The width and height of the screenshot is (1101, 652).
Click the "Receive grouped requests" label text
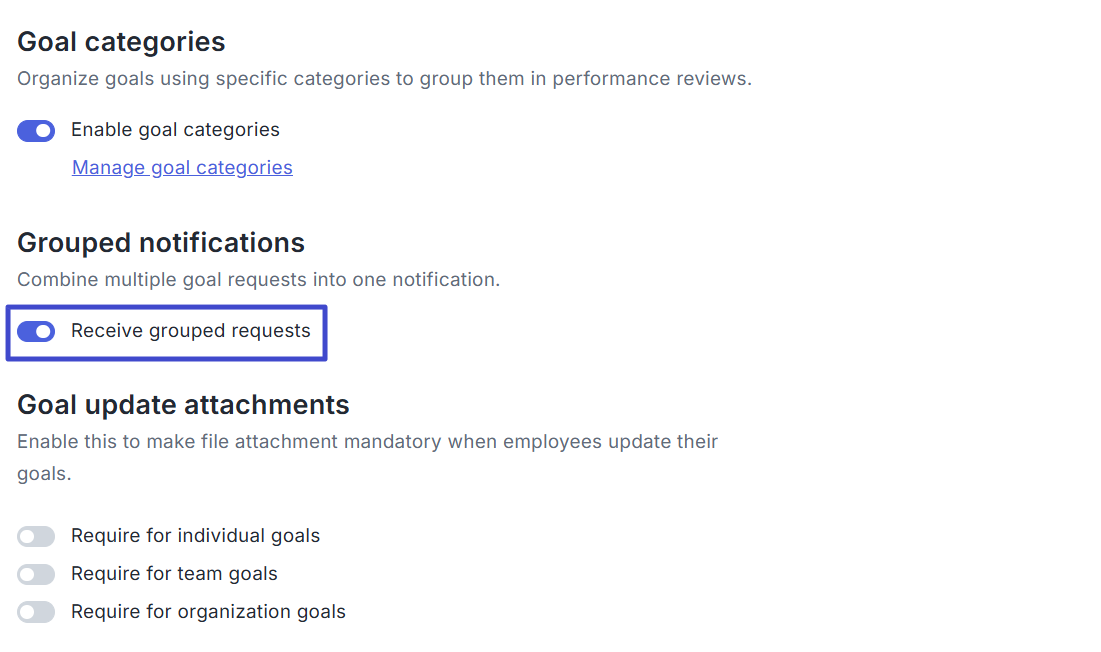191,331
